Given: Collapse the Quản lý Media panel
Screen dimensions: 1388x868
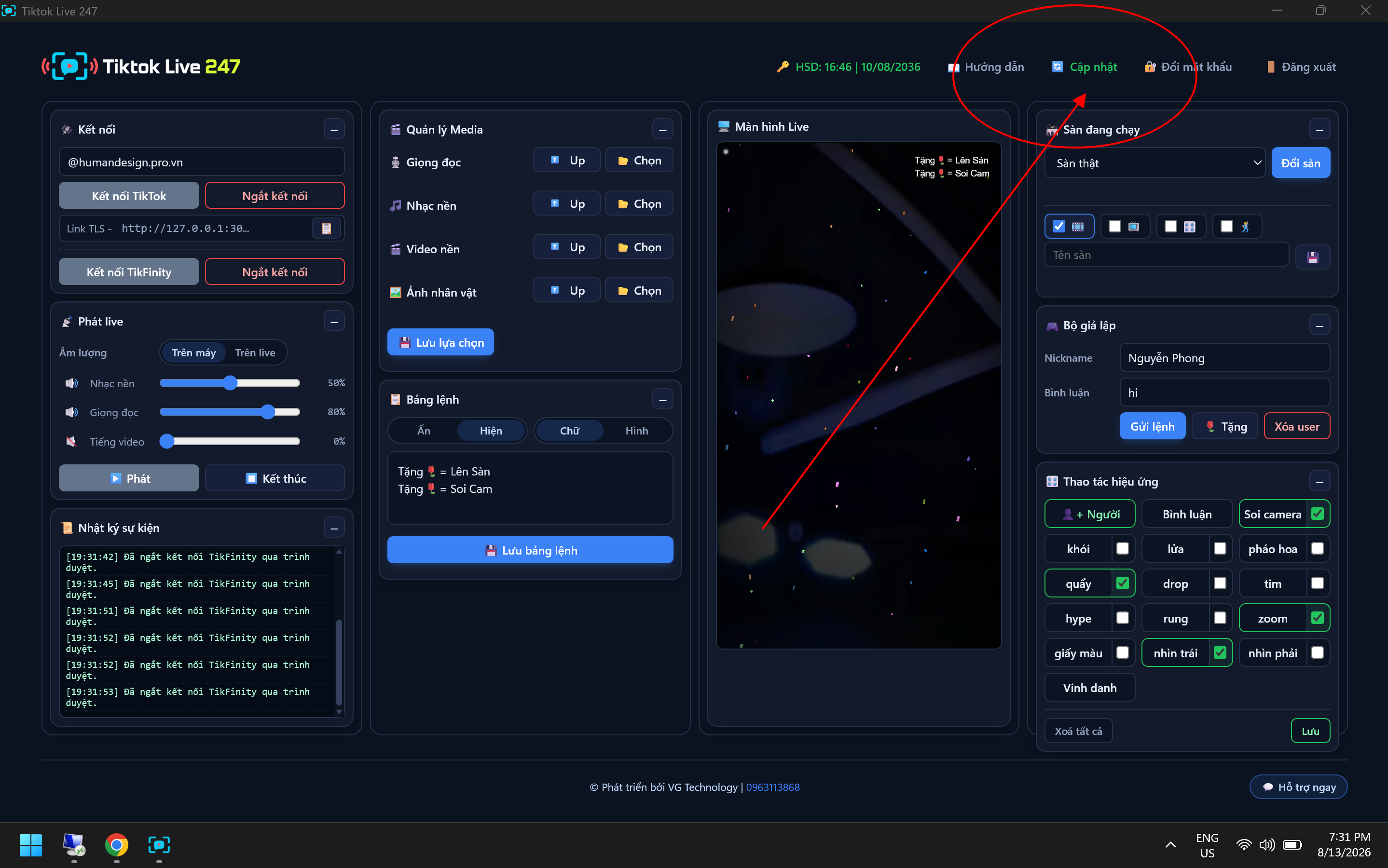Looking at the screenshot, I should (x=663, y=130).
